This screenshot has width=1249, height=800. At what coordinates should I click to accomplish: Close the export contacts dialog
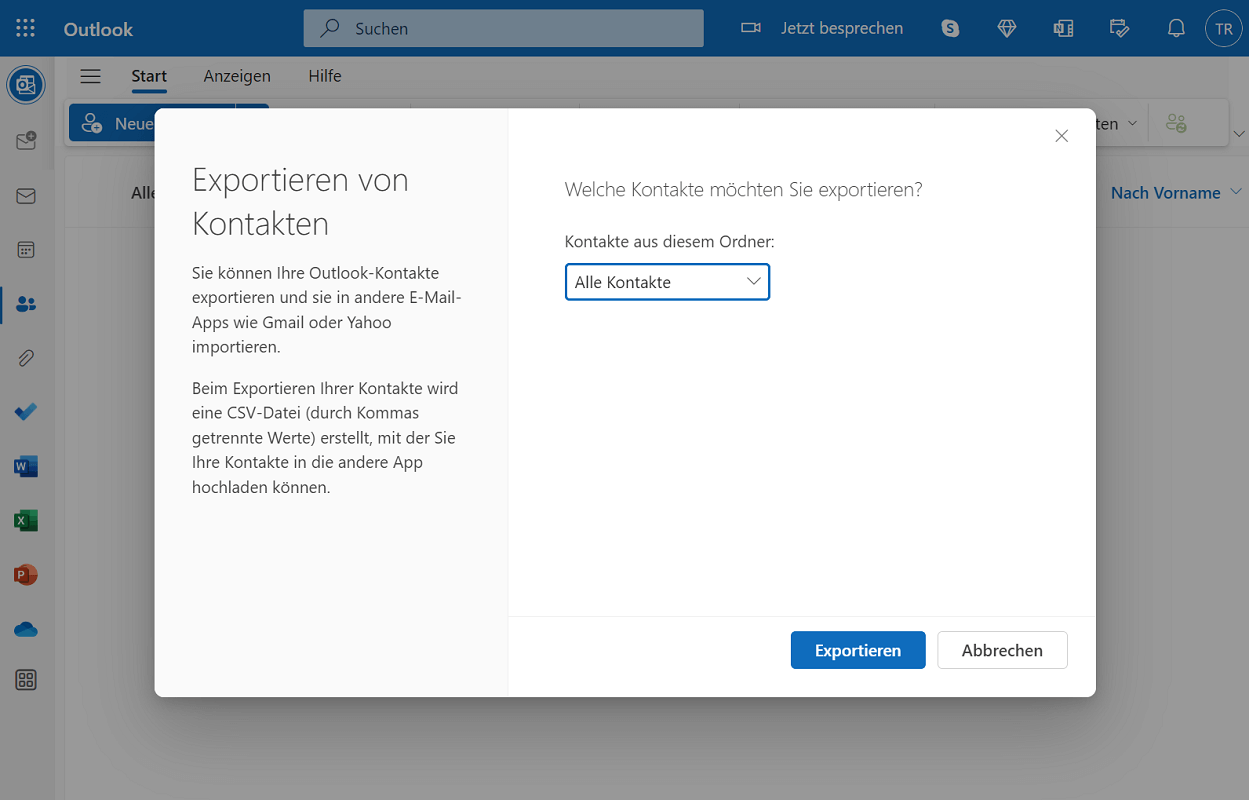[x=1062, y=136]
